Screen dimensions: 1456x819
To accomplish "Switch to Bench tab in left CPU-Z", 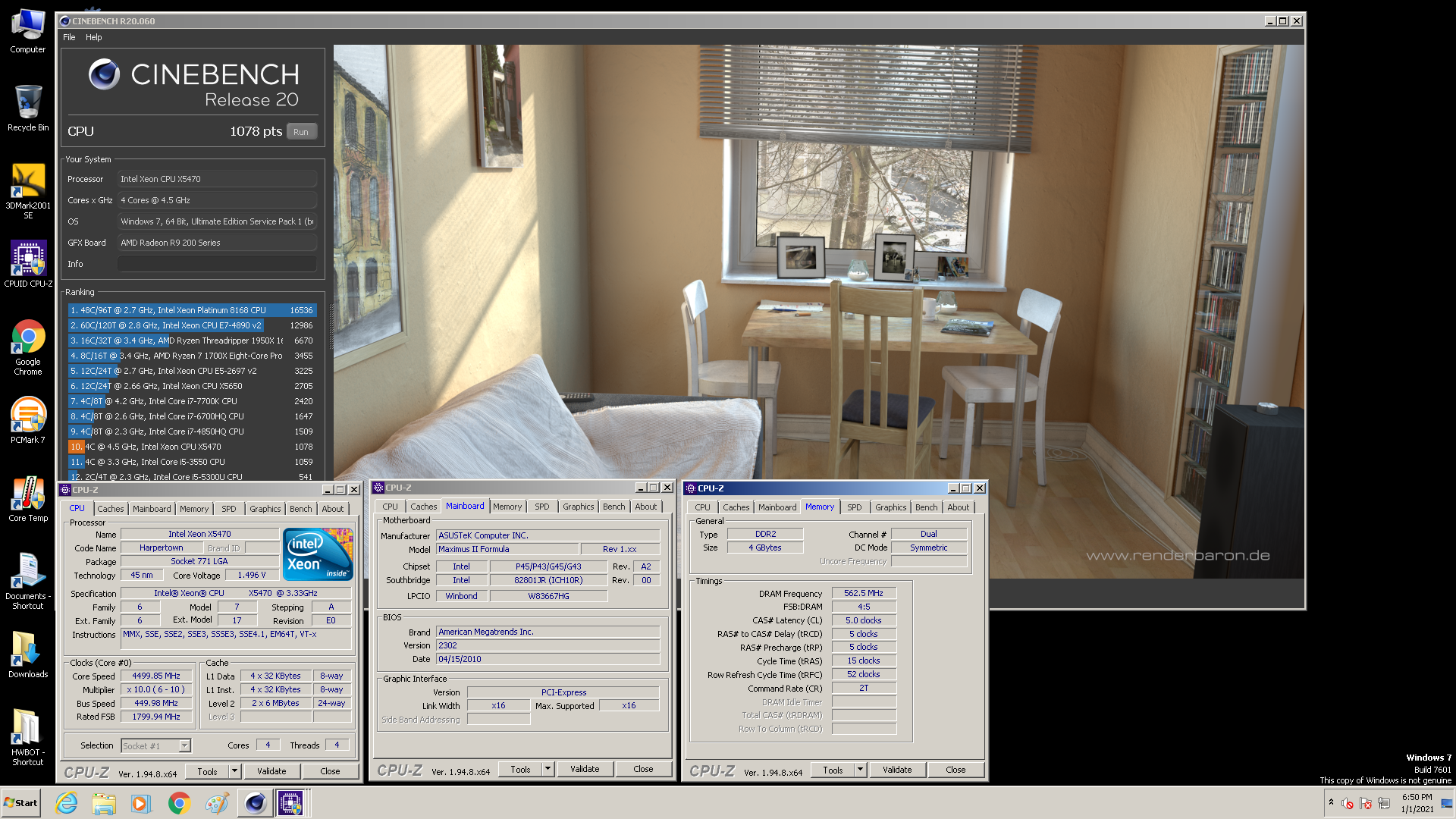I will 301,509.
